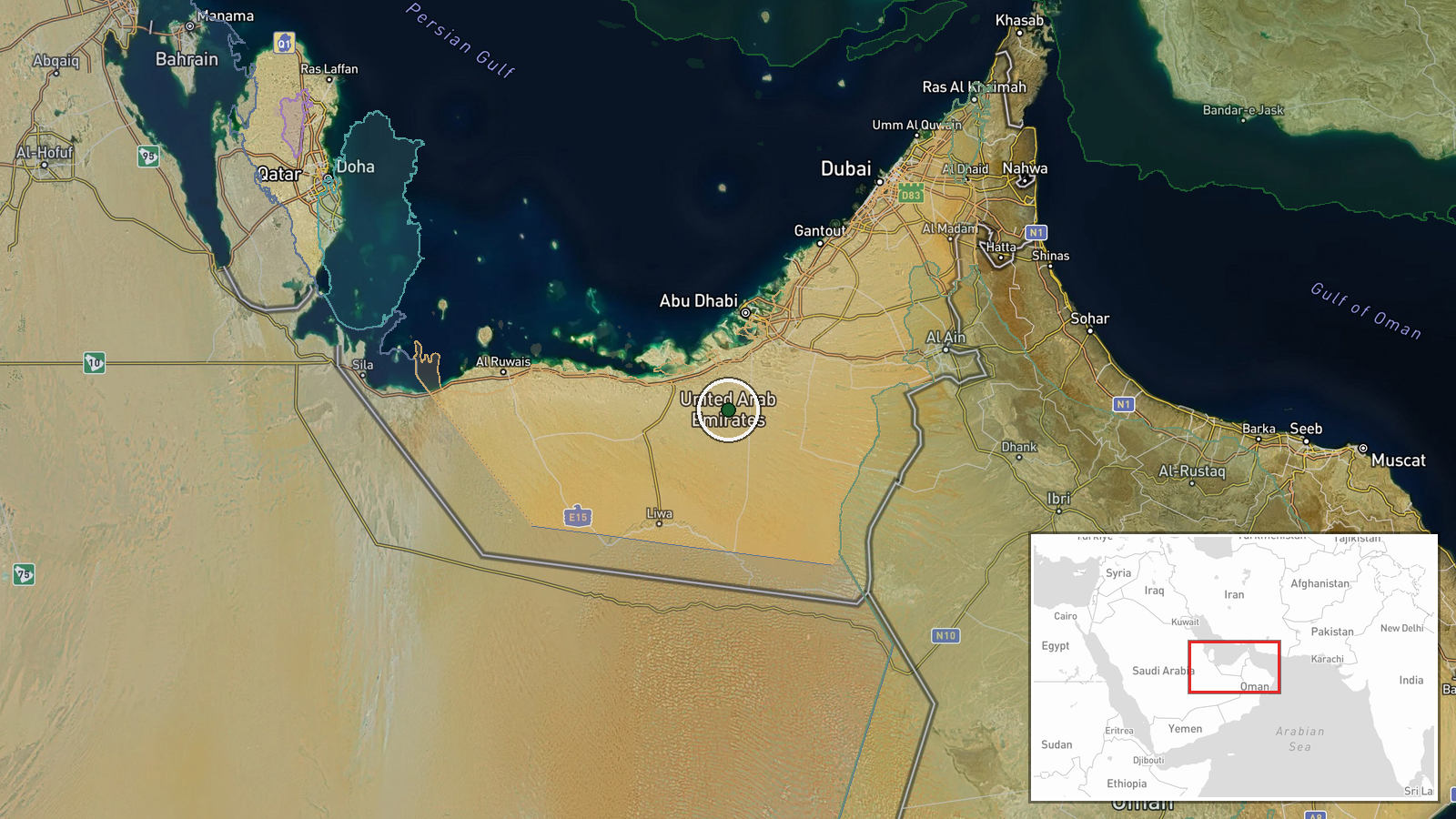Screen dimensions: 1456x819
Task: Select the Gantout label
Action: [820, 231]
